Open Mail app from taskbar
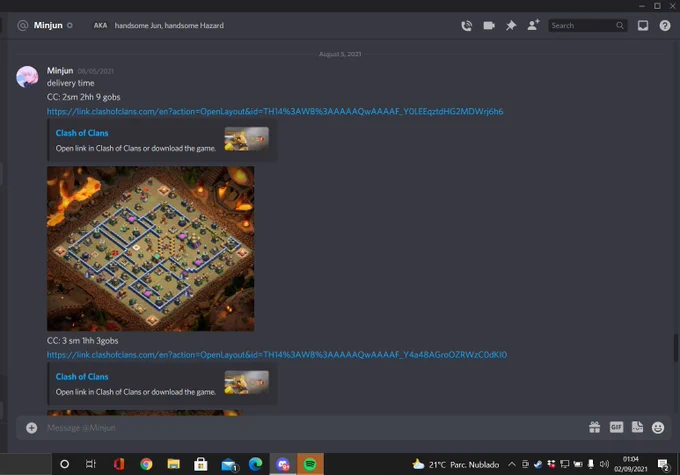The width and height of the screenshot is (680, 475). click(229, 464)
